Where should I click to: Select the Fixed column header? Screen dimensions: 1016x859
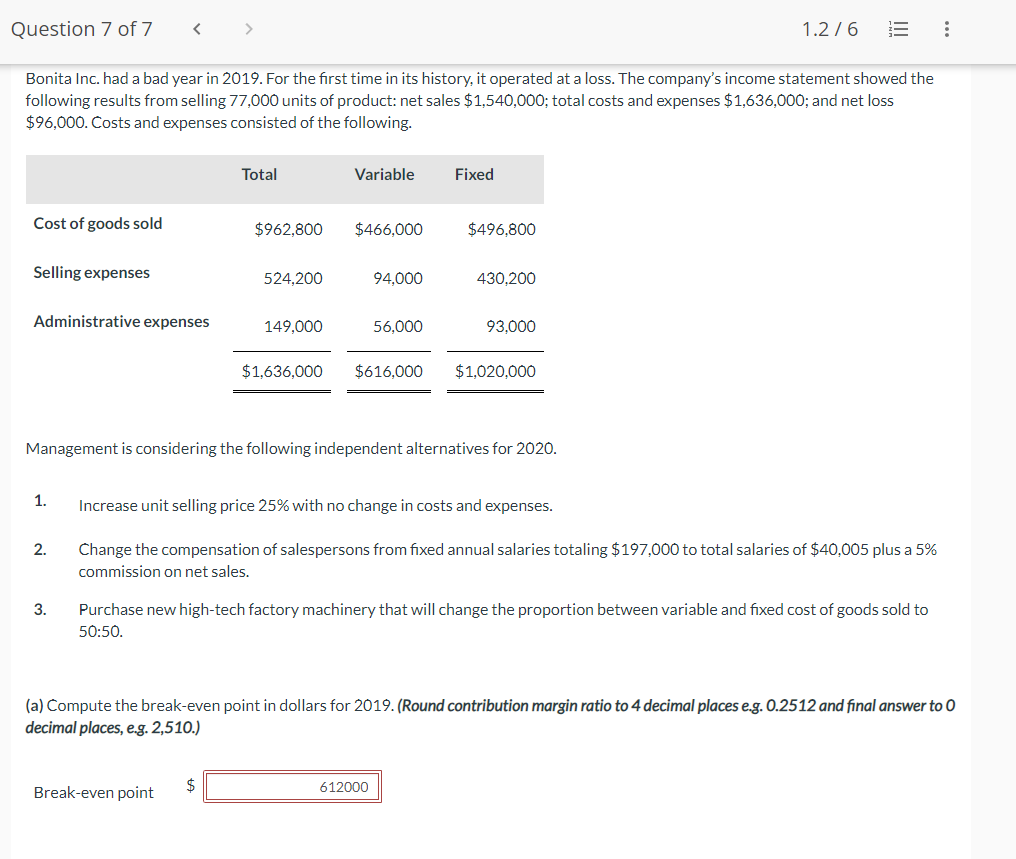474,174
